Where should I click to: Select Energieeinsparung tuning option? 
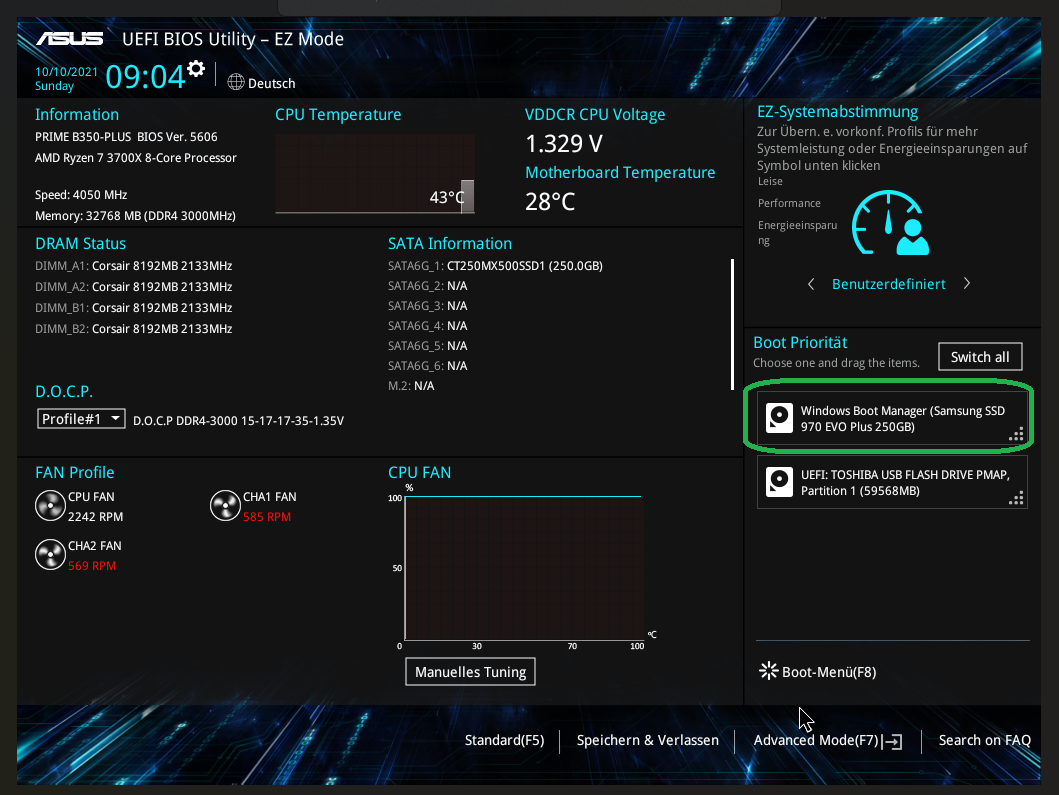coord(797,232)
